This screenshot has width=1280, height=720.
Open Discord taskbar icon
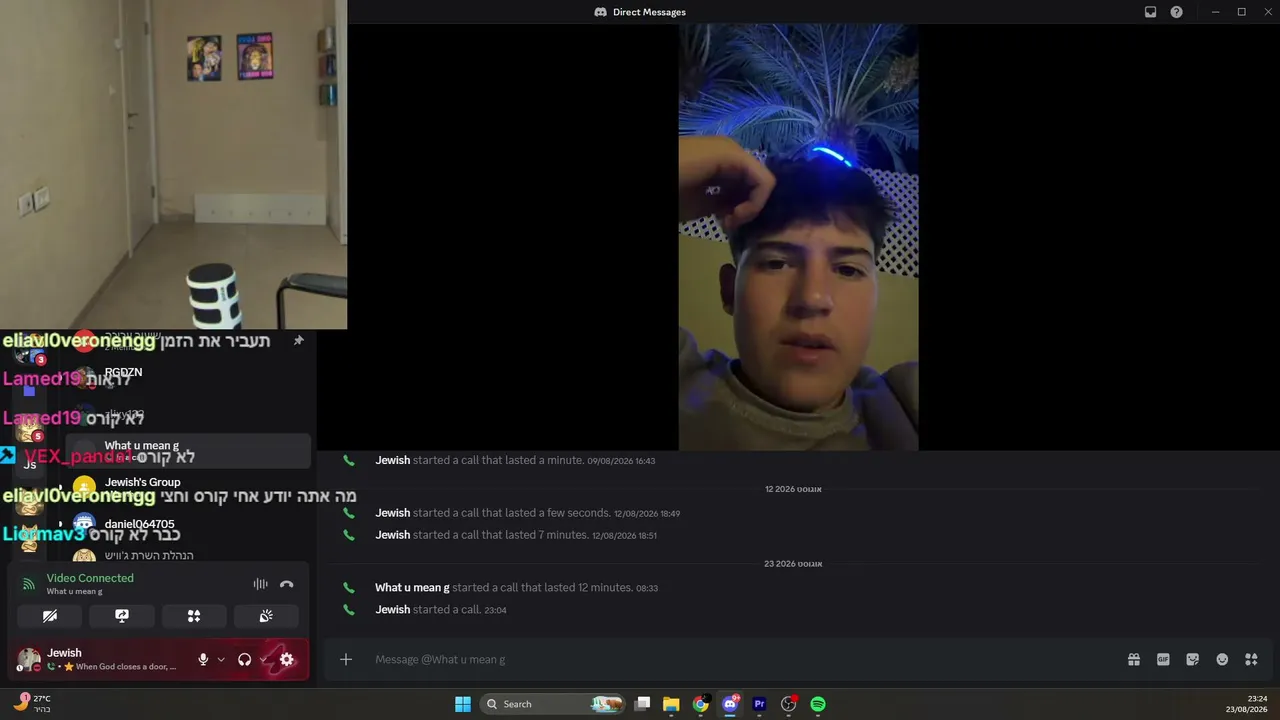[730, 704]
